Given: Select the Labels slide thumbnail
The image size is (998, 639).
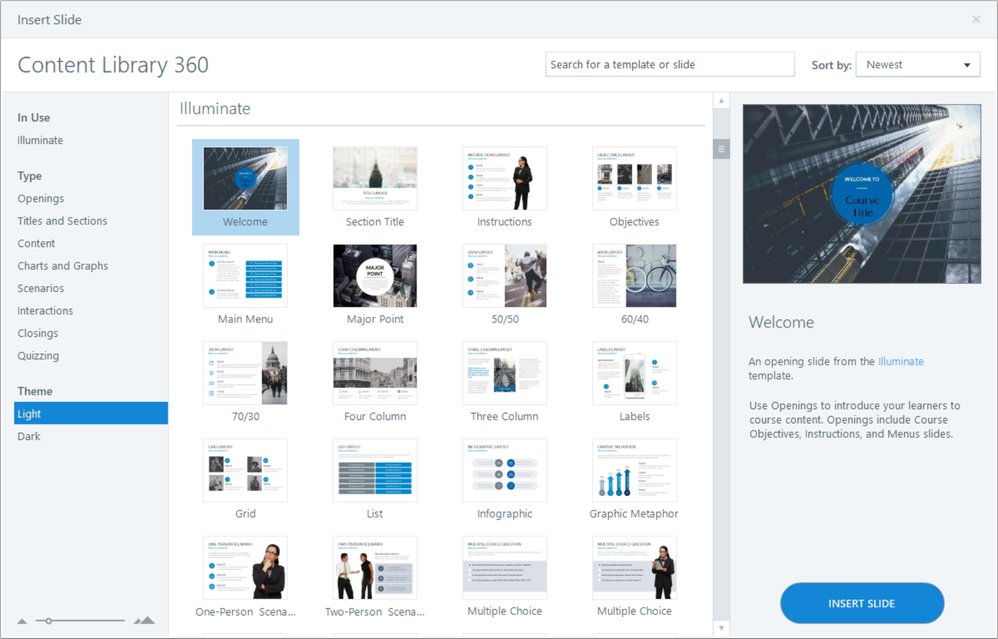Looking at the screenshot, I should click(635, 373).
